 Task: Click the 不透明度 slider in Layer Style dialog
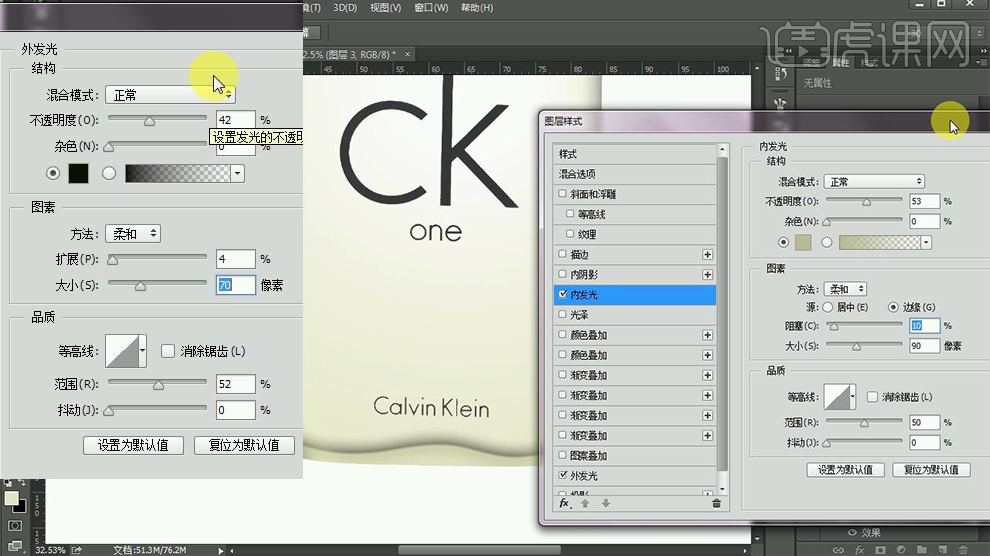tap(864, 201)
